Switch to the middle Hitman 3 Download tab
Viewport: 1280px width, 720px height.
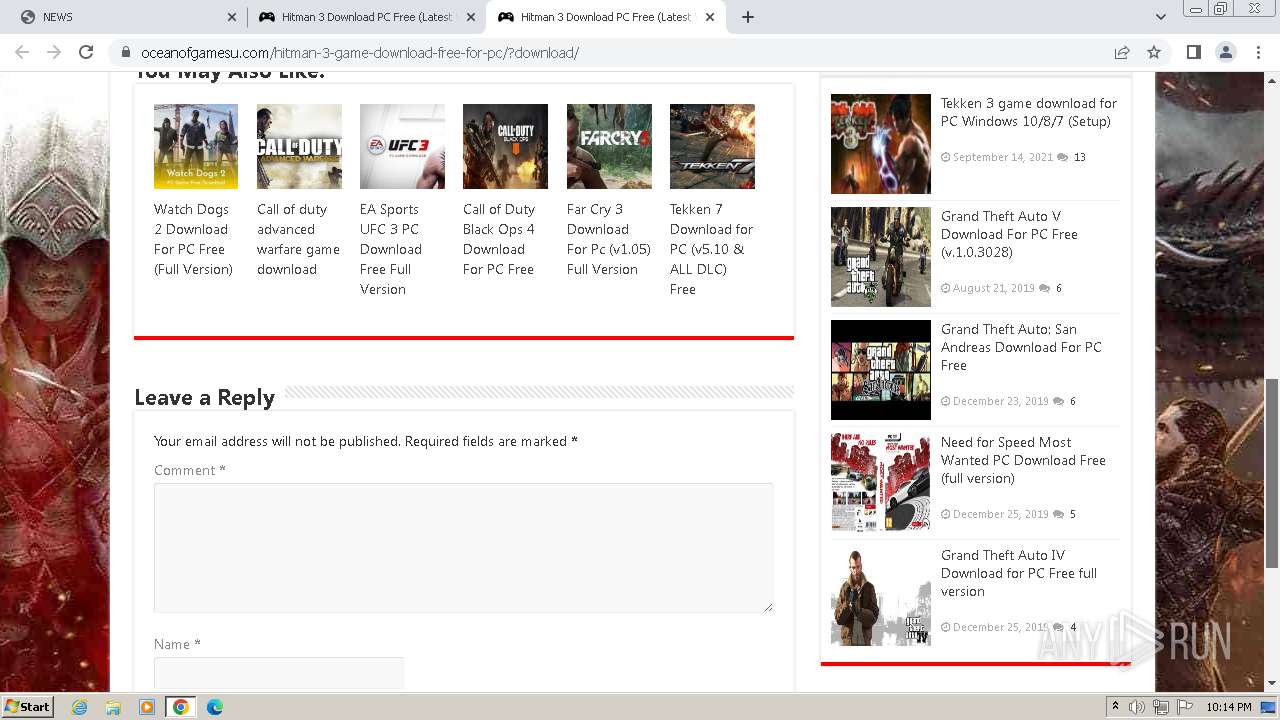point(367,17)
